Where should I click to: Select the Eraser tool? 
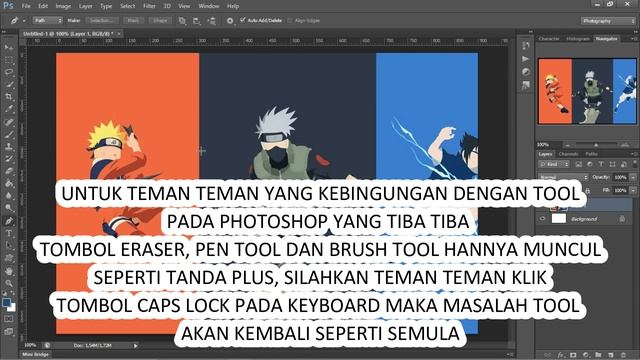pos(9,171)
